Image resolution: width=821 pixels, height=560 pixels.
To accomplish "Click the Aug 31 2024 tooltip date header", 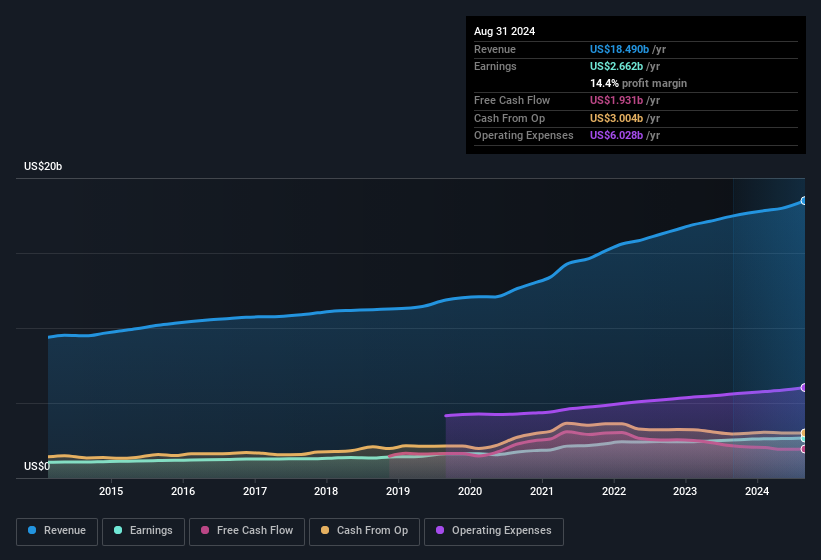I will 504,31.
